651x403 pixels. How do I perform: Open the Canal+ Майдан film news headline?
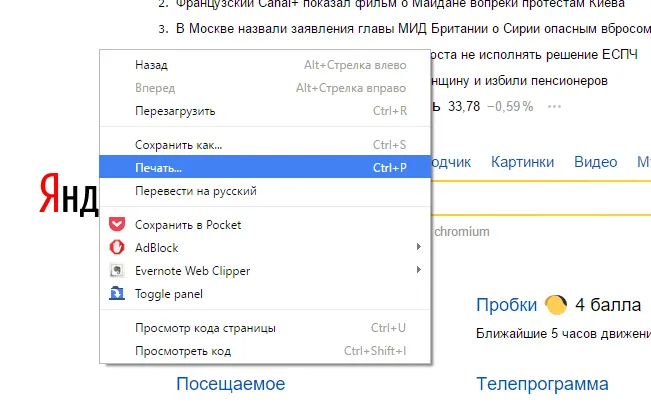[400, 4]
